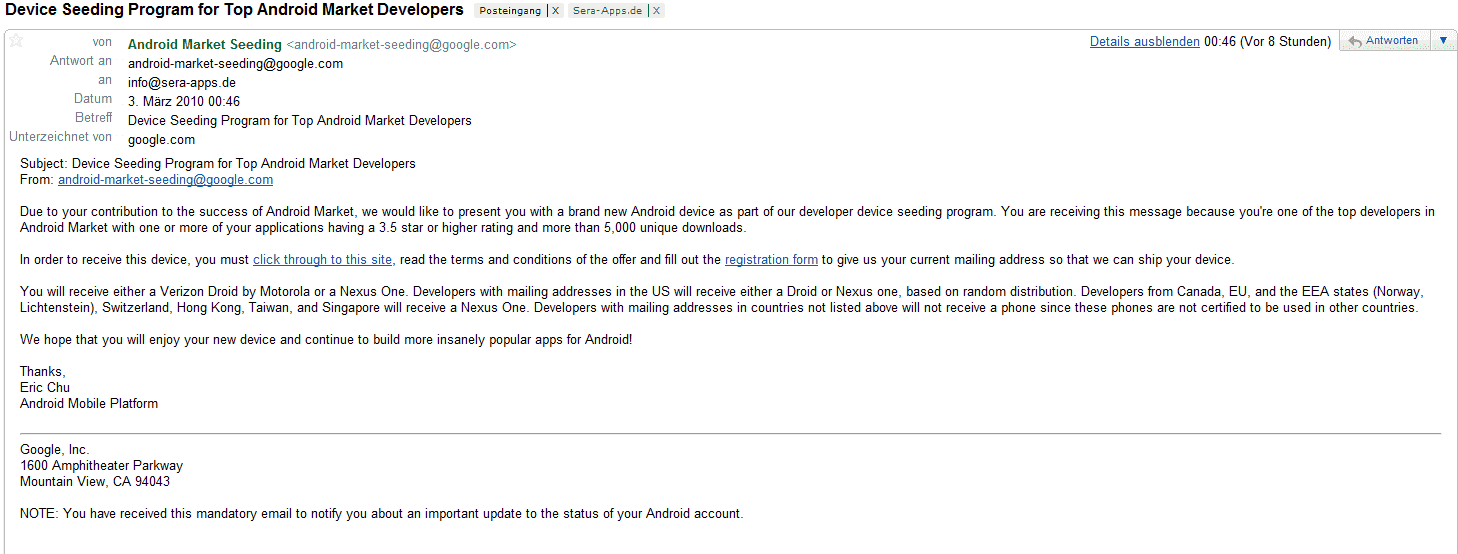Click the google.com signed-by value
1458x554 pixels.
tap(161, 140)
